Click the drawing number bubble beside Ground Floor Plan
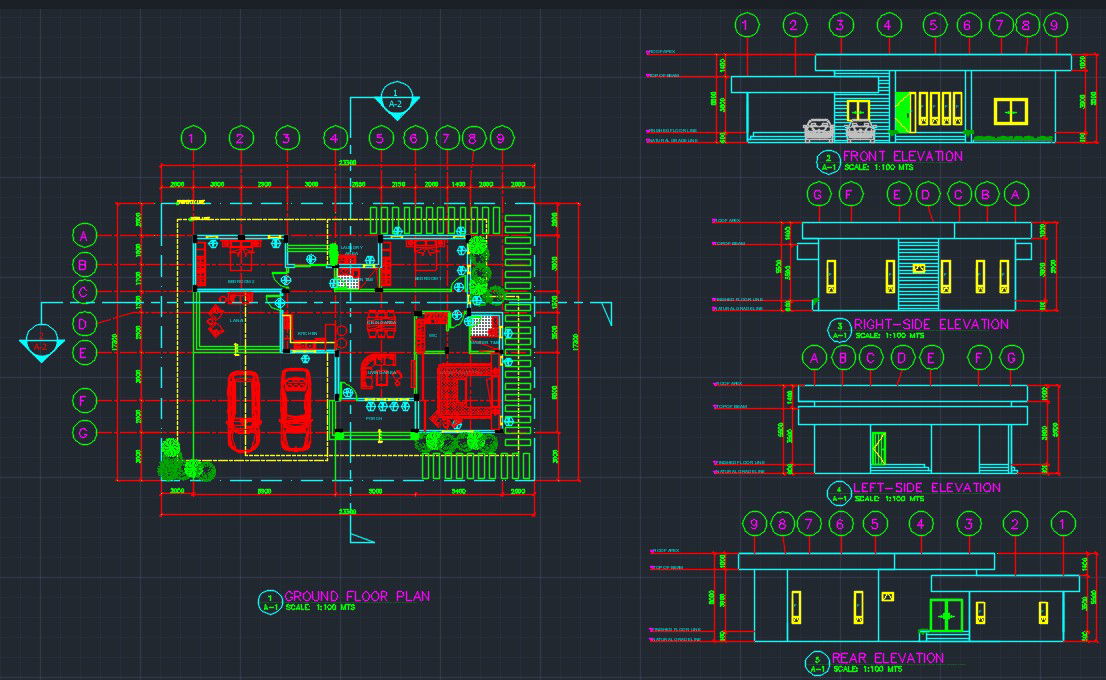The height and width of the screenshot is (680, 1106). click(270, 601)
